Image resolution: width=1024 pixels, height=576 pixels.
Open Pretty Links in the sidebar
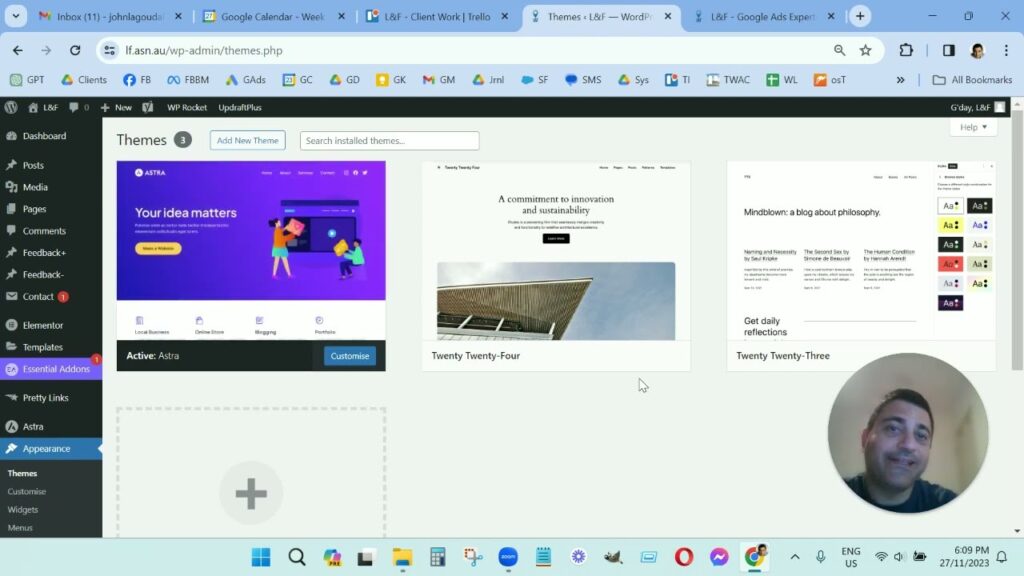tap(46, 398)
